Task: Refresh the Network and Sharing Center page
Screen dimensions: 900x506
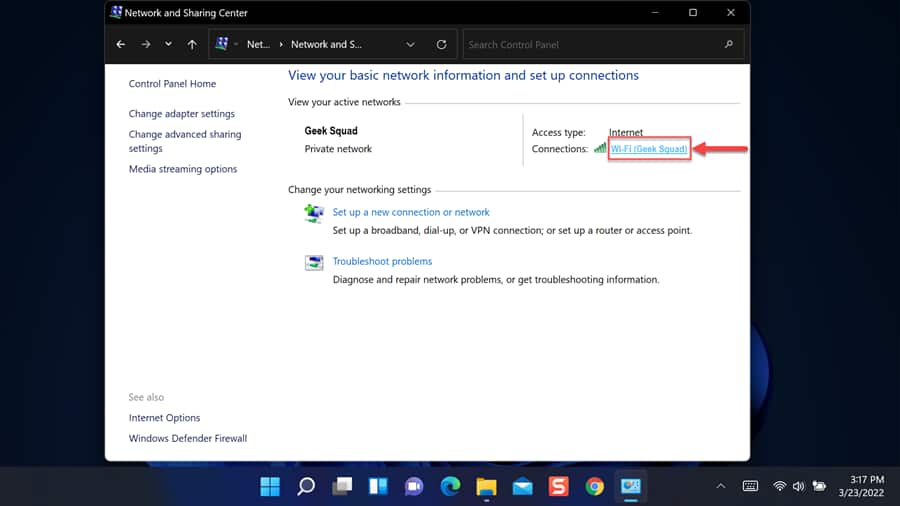Action: coord(441,44)
